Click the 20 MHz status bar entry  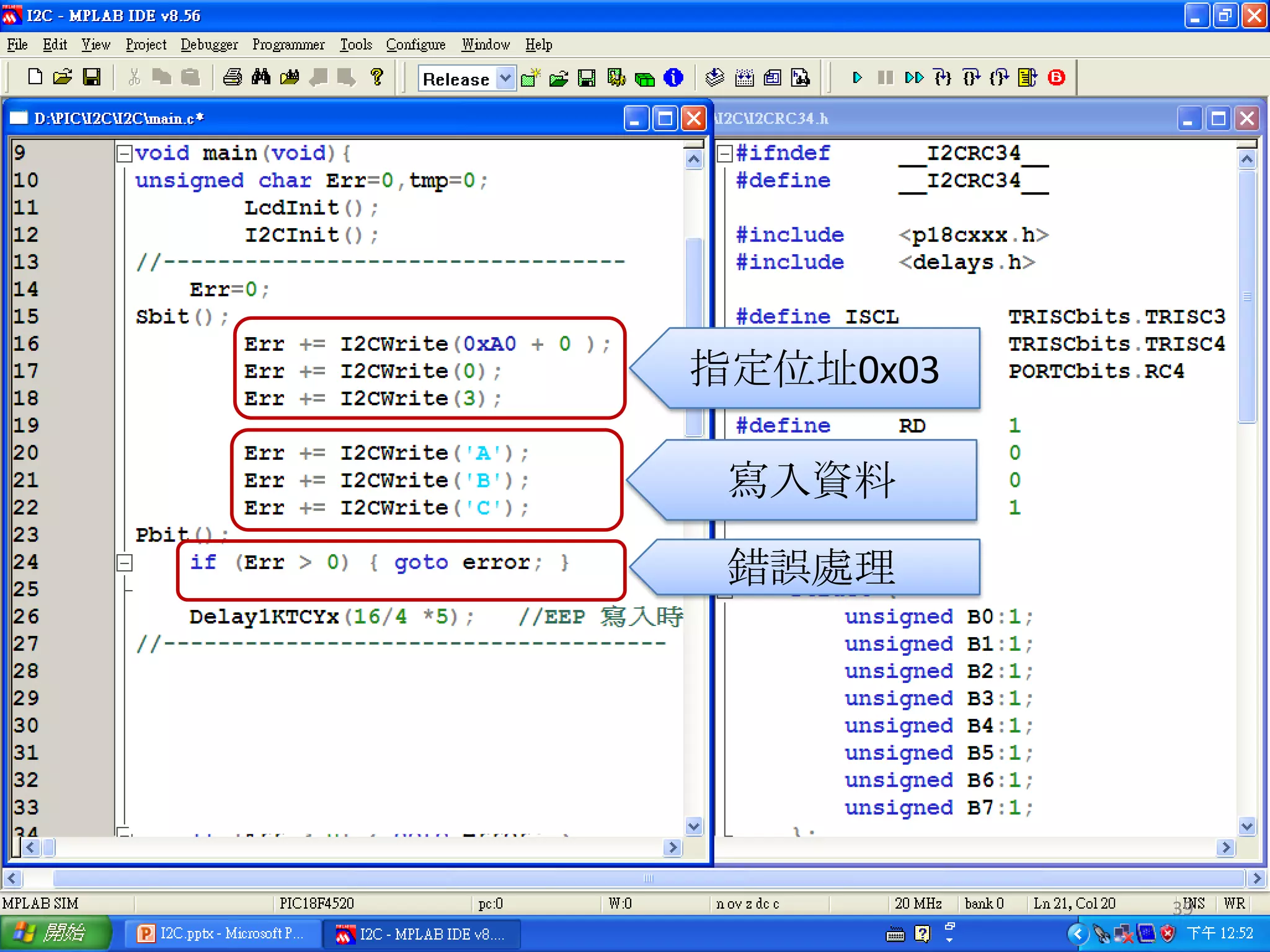(918, 904)
